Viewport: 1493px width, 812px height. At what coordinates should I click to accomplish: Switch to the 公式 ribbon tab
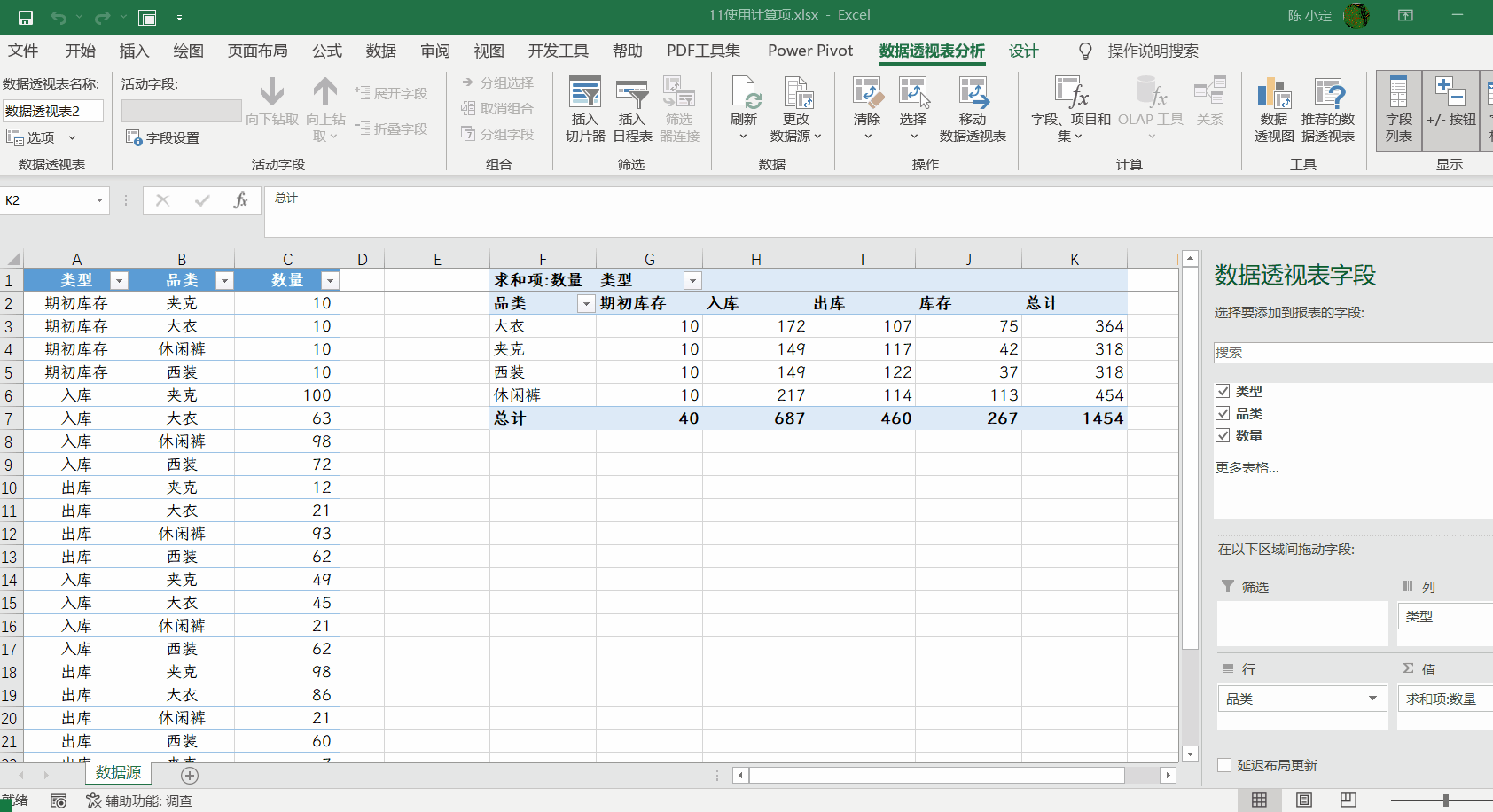[x=327, y=51]
